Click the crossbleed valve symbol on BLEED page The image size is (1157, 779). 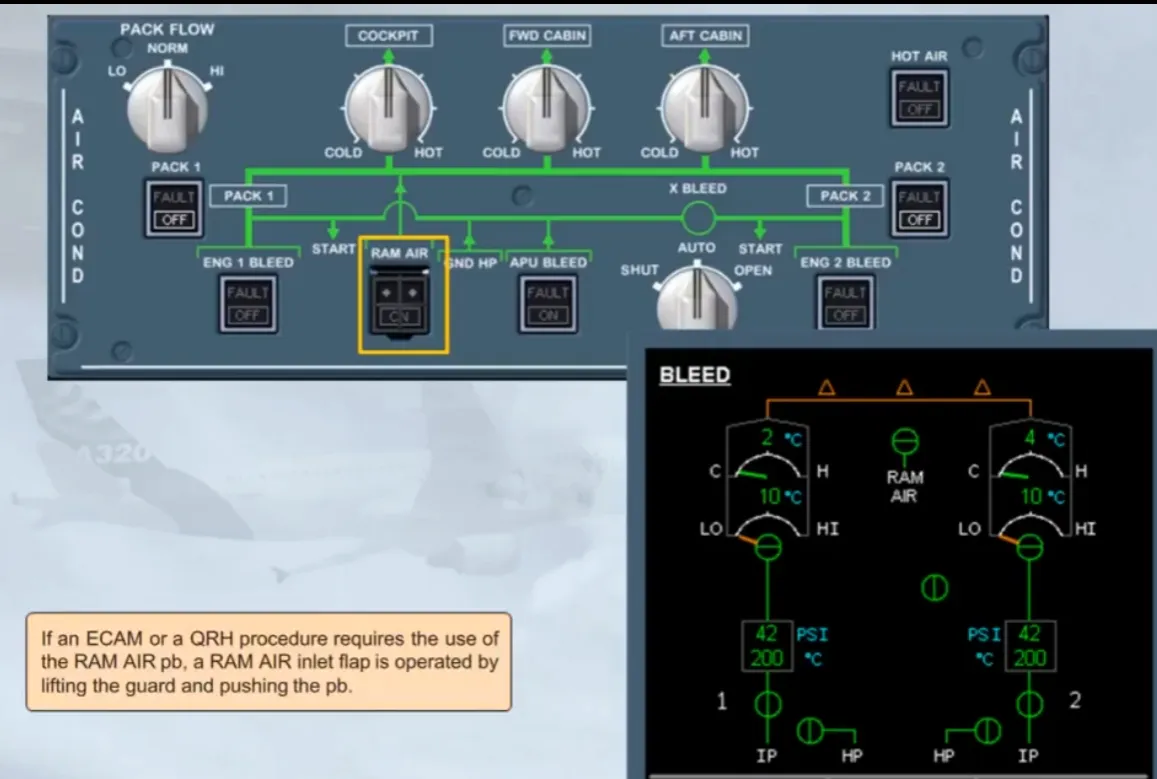[935, 588]
